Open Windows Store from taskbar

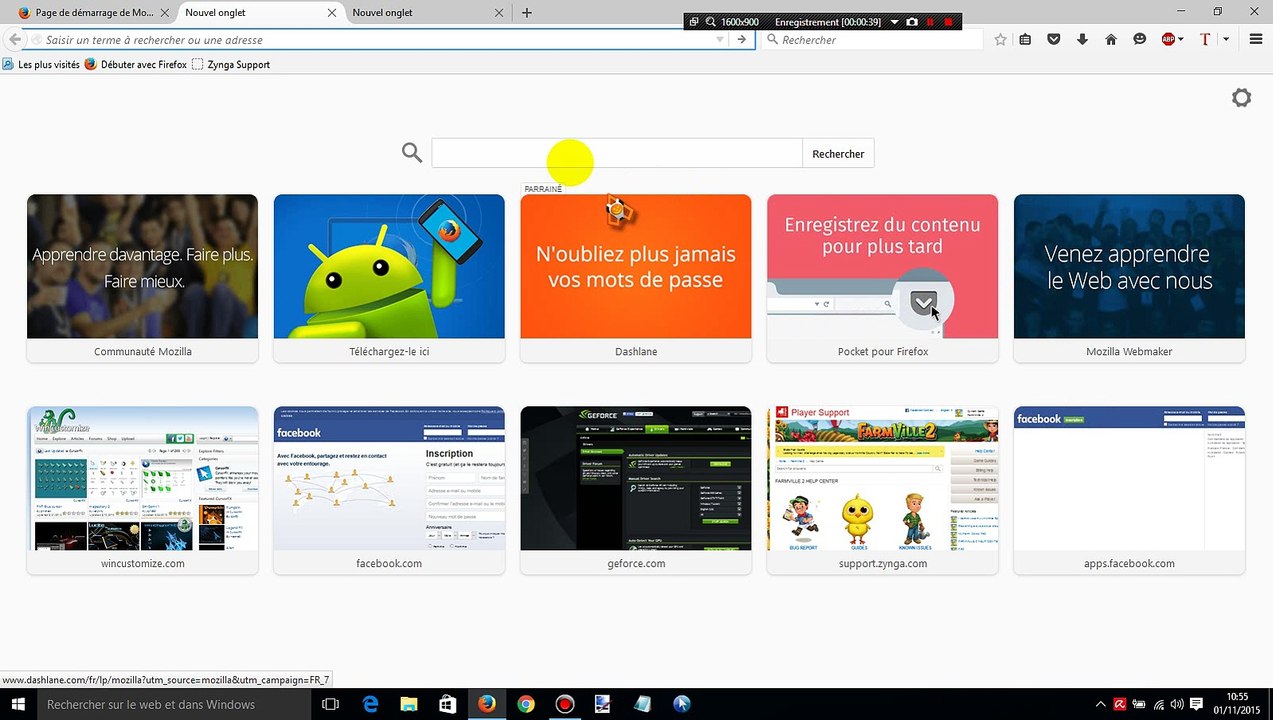pyautogui.click(x=448, y=704)
